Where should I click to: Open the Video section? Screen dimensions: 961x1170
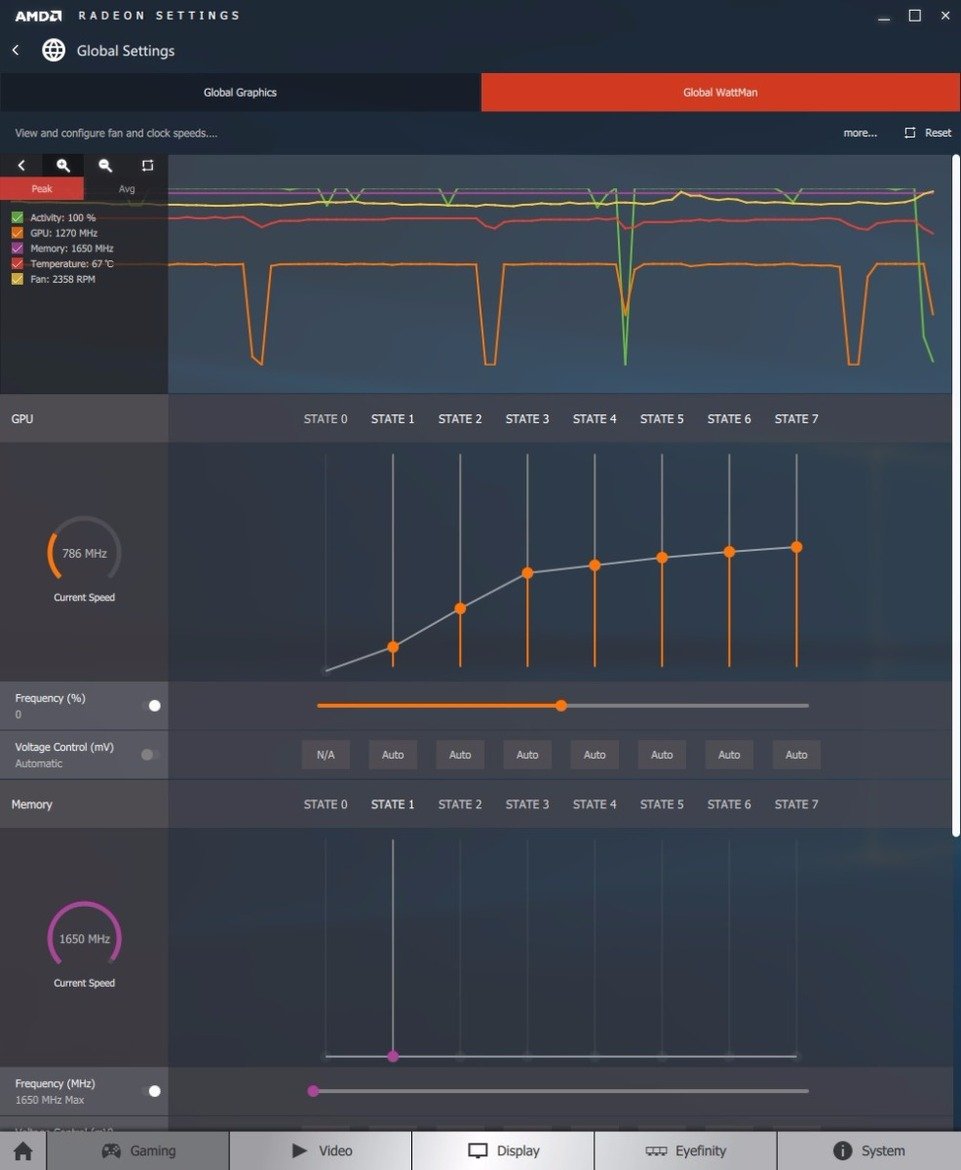[x=321, y=1151]
